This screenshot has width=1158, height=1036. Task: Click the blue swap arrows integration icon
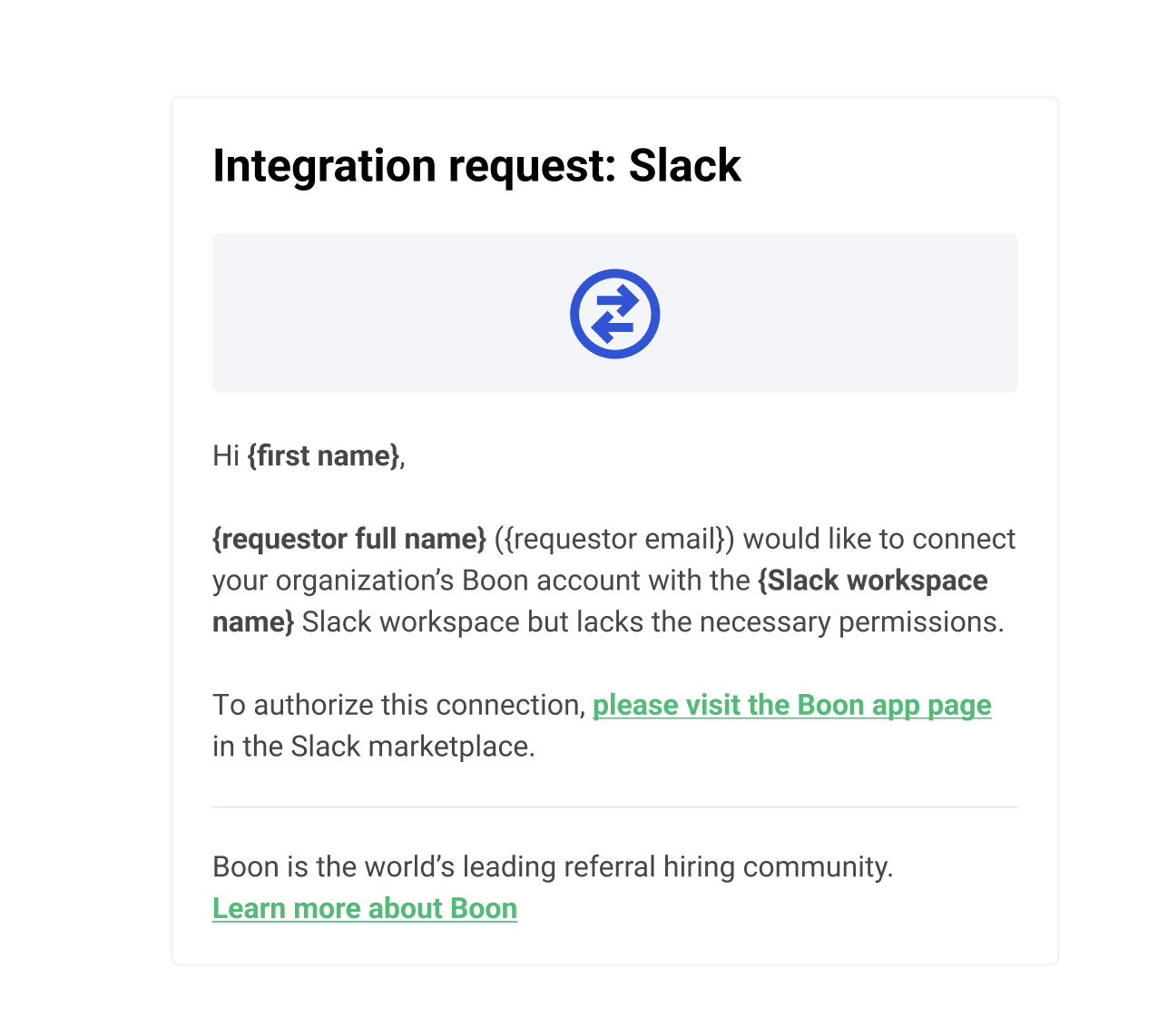pyautogui.click(x=614, y=314)
